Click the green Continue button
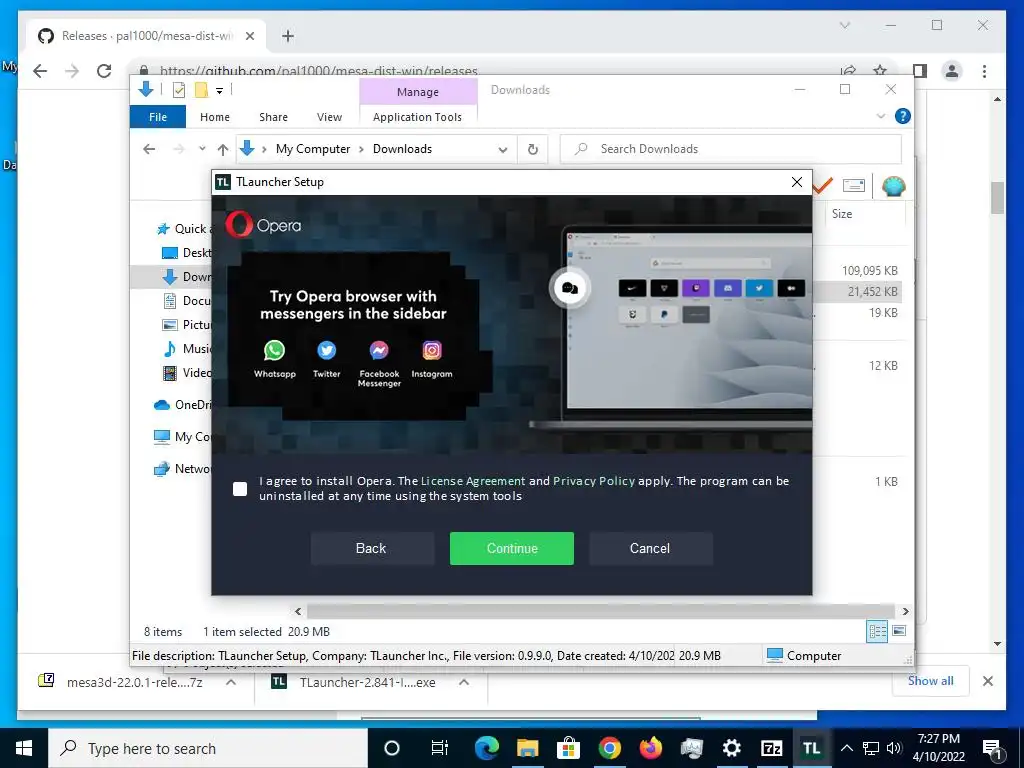 [x=511, y=549]
